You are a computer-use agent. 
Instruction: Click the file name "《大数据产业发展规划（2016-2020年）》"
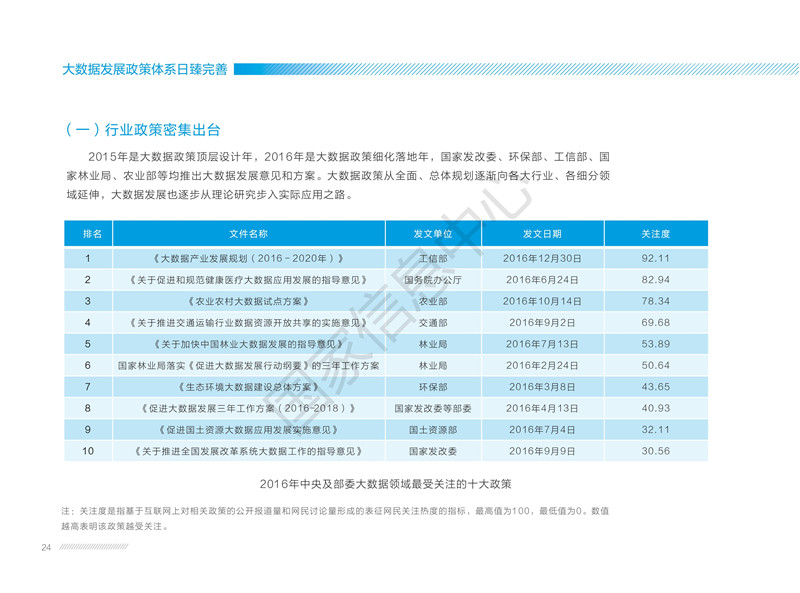tap(248, 259)
